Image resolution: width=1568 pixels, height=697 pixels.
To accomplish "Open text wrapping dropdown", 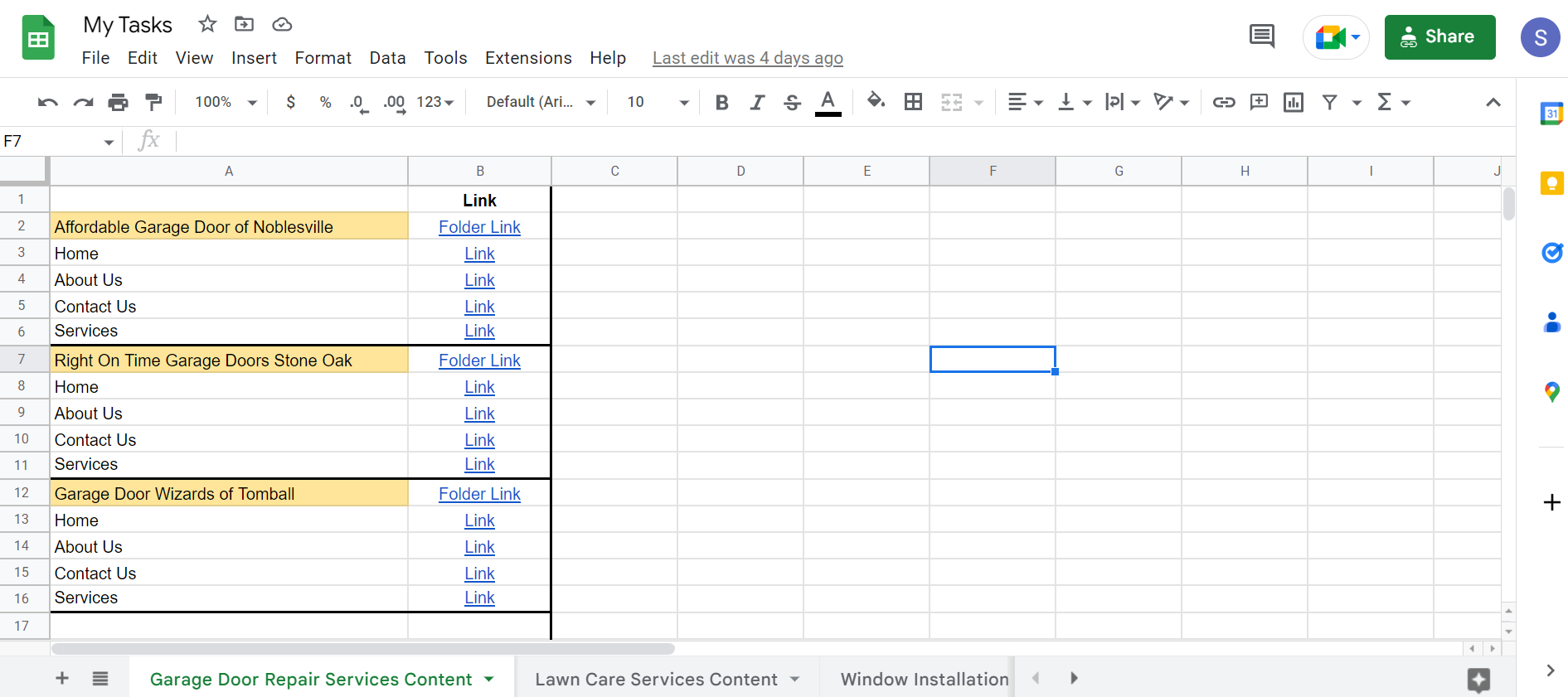I will pyautogui.click(x=1123, y=102).
